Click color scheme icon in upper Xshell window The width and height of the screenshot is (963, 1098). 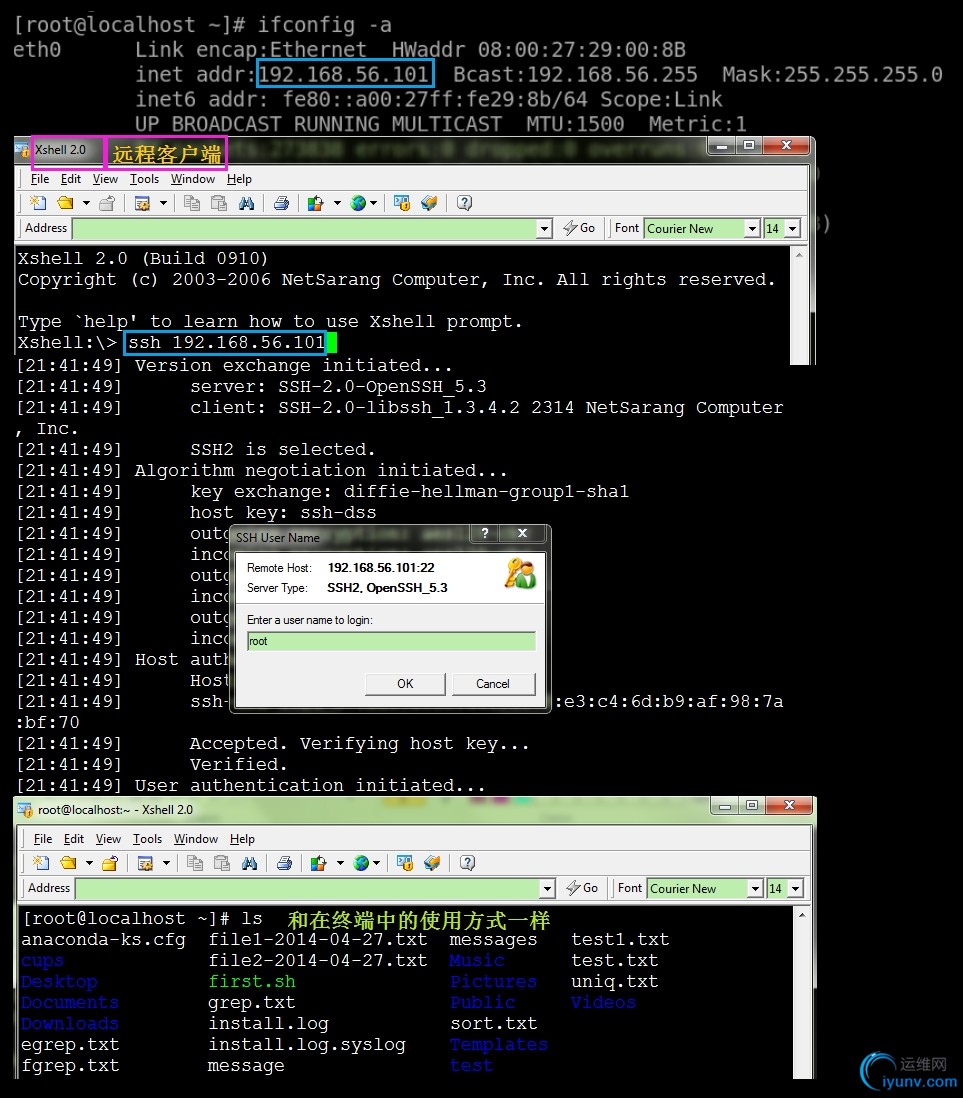316,203
